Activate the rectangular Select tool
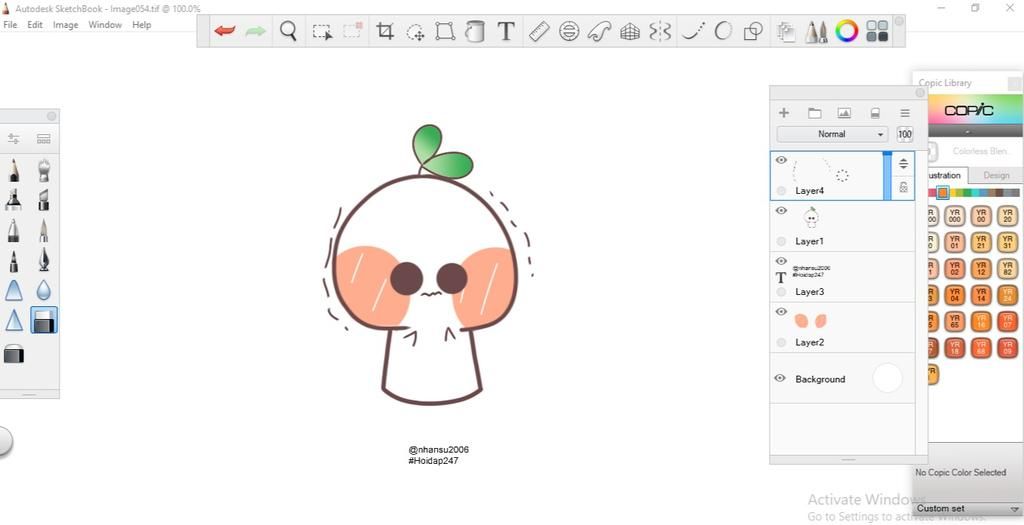Image resolution: width=1024 pixels, height=525 pixels. (x=322, y=31)
